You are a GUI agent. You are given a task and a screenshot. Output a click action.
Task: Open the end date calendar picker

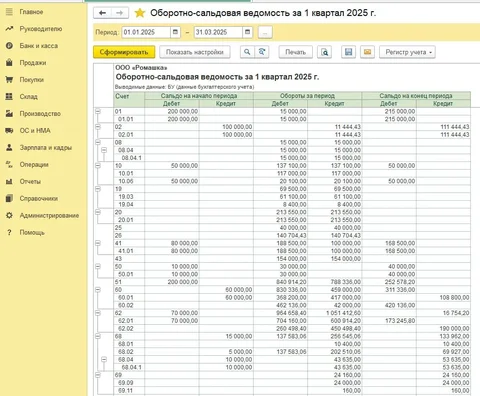247,32
